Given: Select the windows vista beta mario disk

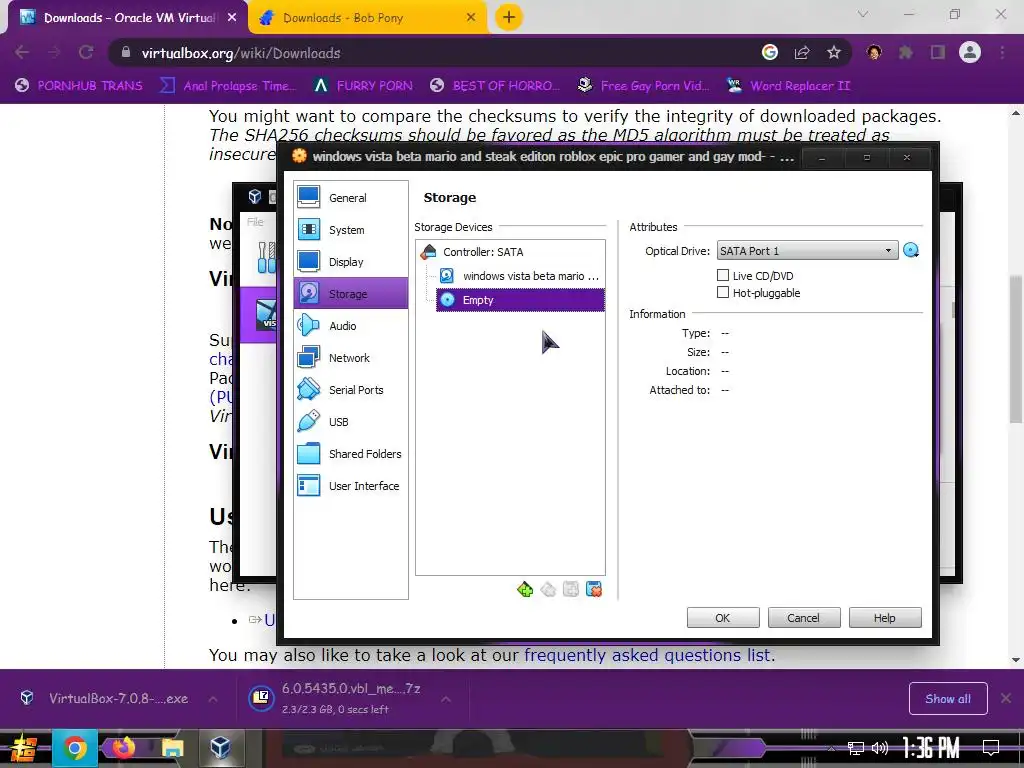Looking at the screenshot, I should tap(520, 276).
